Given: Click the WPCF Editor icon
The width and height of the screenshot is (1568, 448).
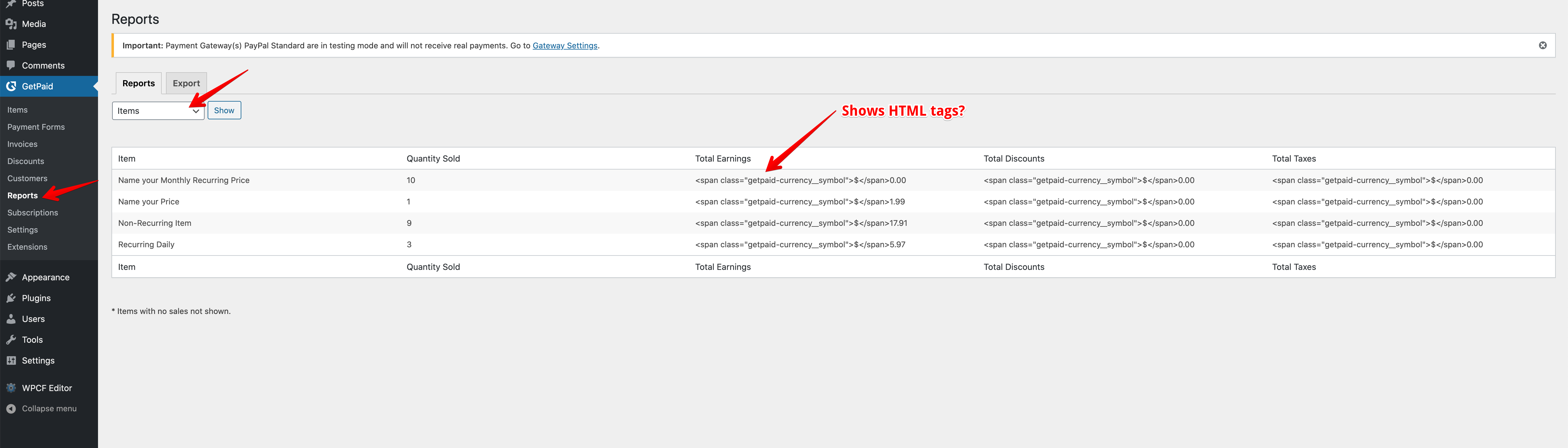Looking at the screenshot, I should tap(11, 387).
